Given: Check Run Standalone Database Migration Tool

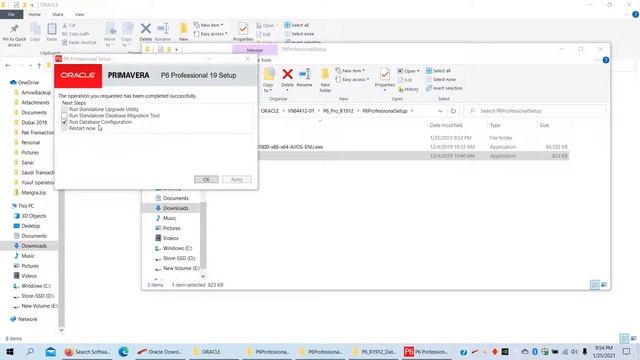Looking at the screenshot, I should coord(64,116).
